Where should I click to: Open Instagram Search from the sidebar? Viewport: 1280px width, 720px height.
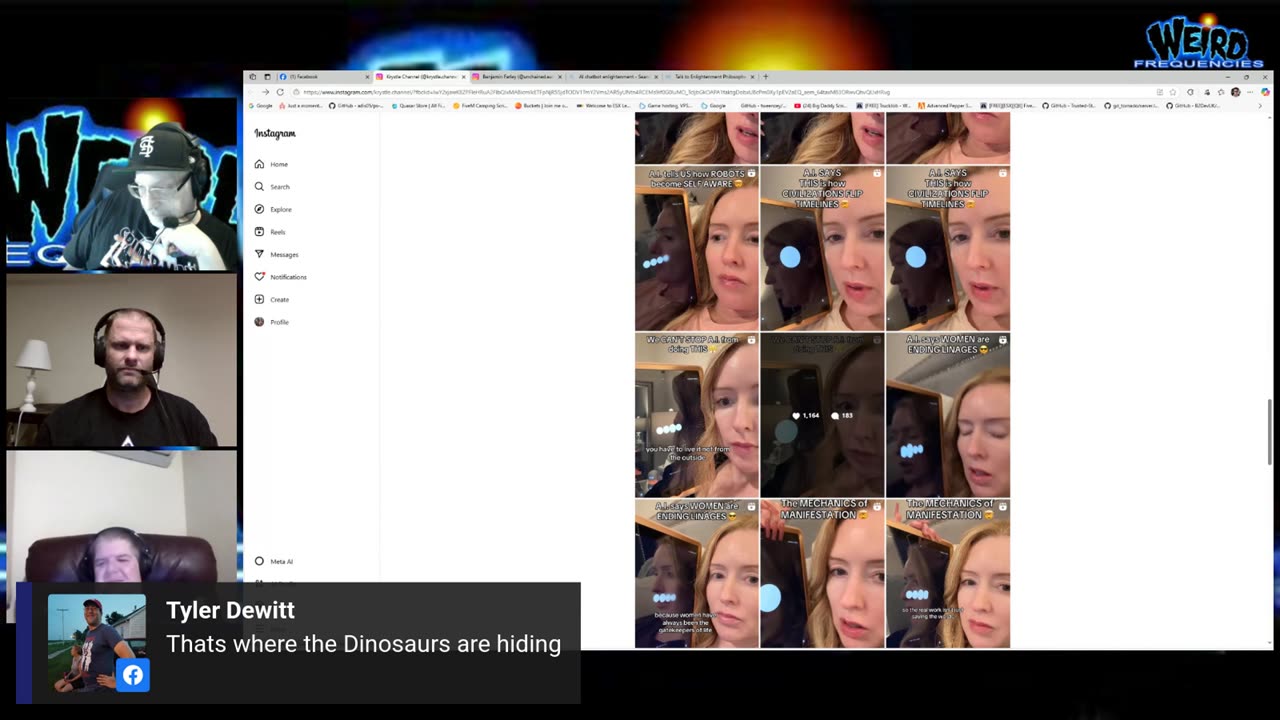point(272,187)
